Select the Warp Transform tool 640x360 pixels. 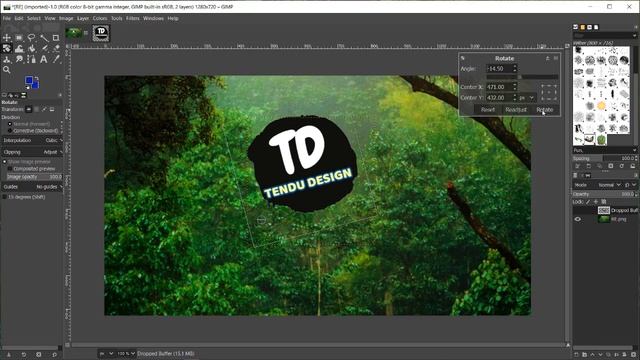[x=19, y=49]
